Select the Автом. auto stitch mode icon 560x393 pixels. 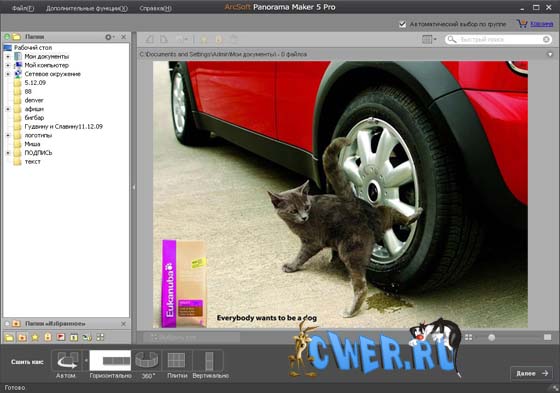point(67,360)
